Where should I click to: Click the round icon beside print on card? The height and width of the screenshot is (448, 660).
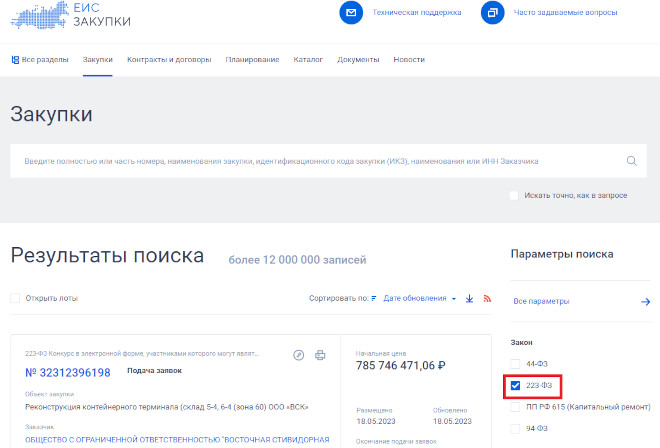[298, 355]
